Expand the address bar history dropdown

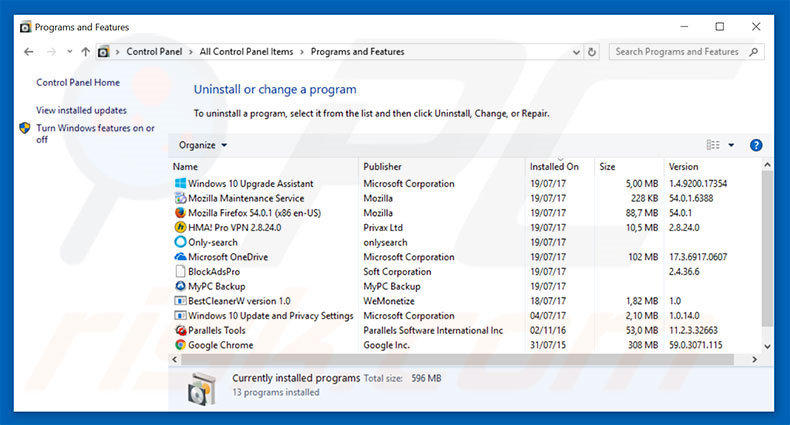[x=576, y=52]
